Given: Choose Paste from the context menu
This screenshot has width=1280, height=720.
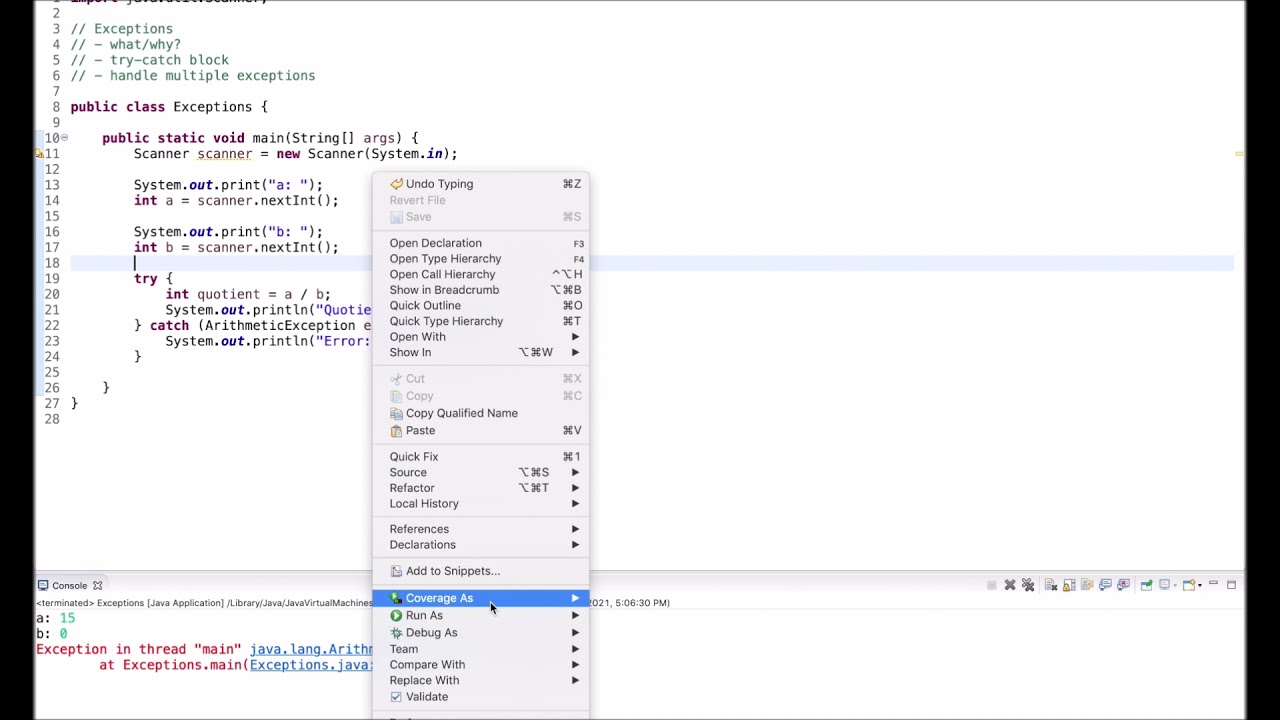Looking at the screenshot, I should point(481,430).
